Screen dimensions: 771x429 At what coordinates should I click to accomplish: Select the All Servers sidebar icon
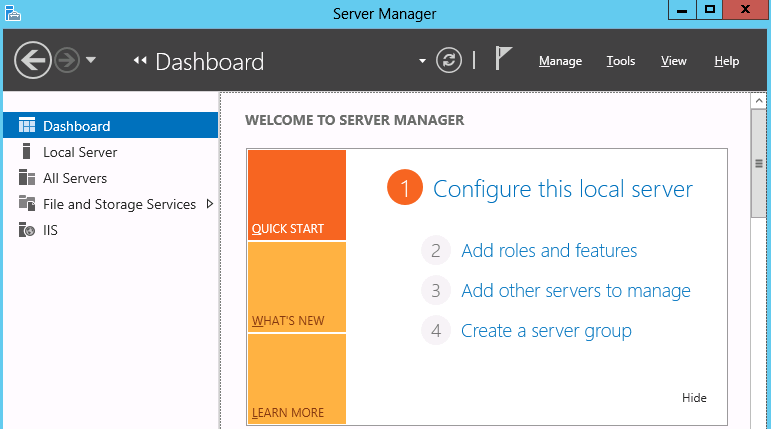click(27, 178)
